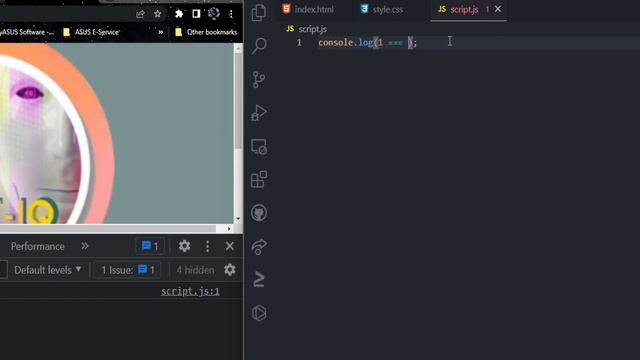Open the Live Share view icon

coord(259,246)
